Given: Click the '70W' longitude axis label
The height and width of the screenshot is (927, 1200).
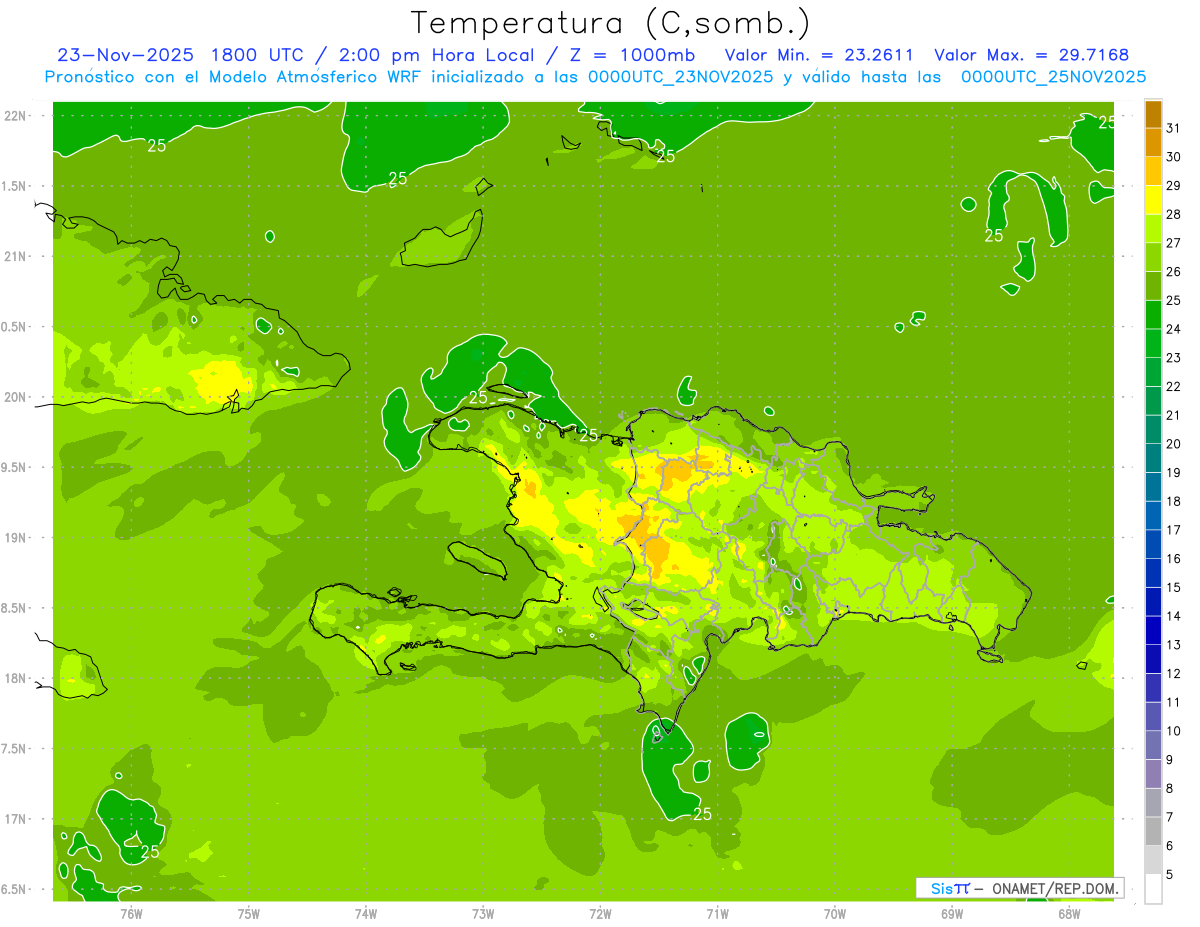Looking at the screenshot, I should point(835,913).
